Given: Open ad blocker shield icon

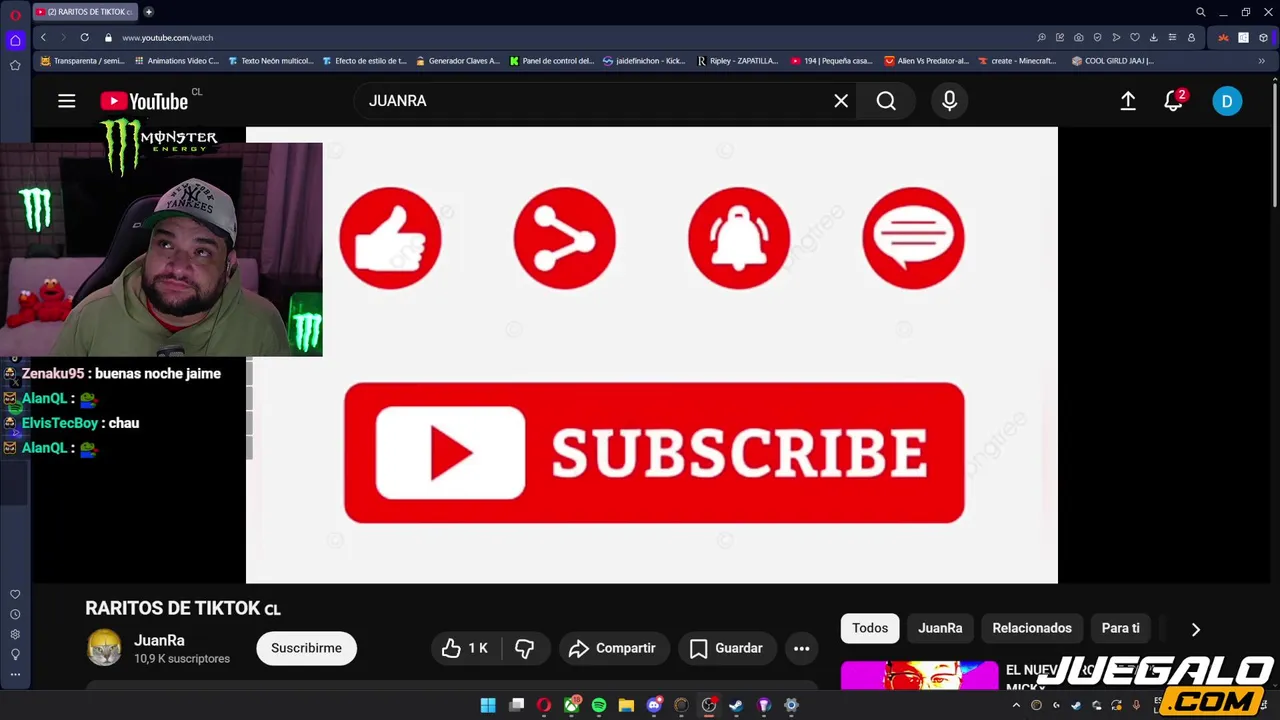Looking at the screenshot, I should [x=1097, y=37].
